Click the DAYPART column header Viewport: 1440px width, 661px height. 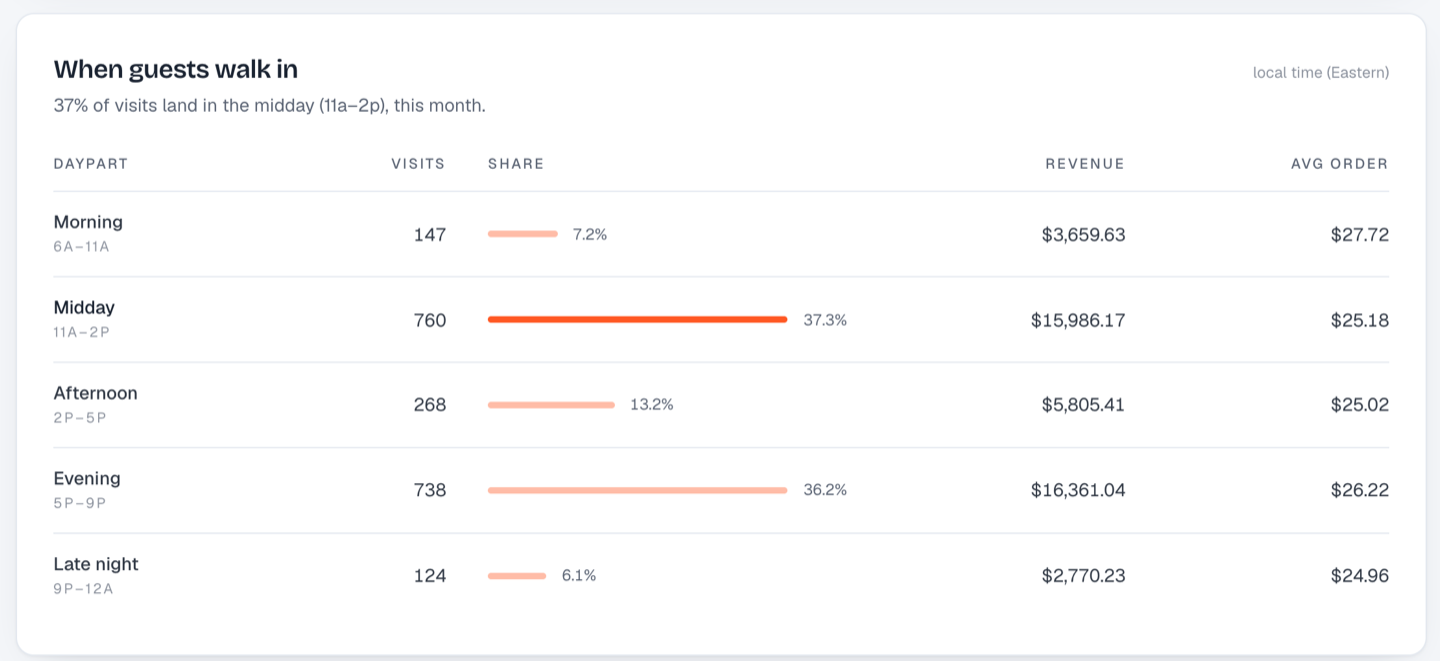91,164
